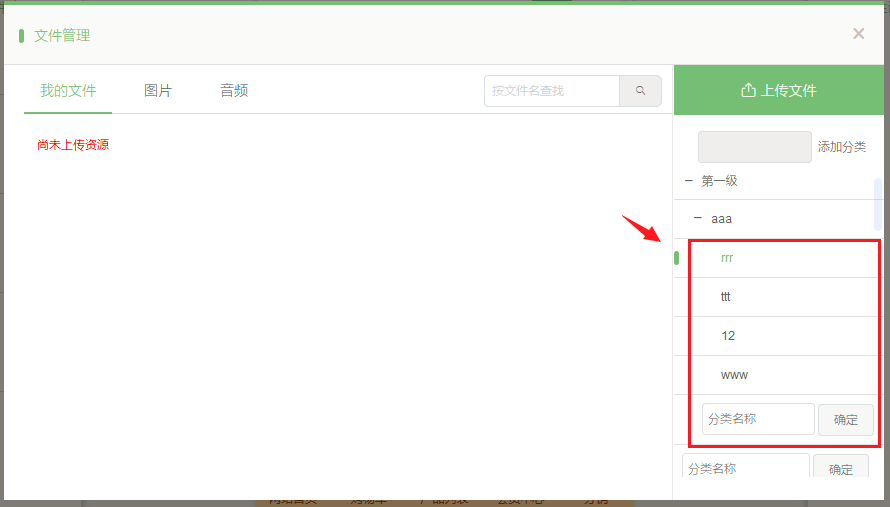Click the upload icon in 上传文件
Viewport: 890px width, 507px height.
(x=748, y=90)
